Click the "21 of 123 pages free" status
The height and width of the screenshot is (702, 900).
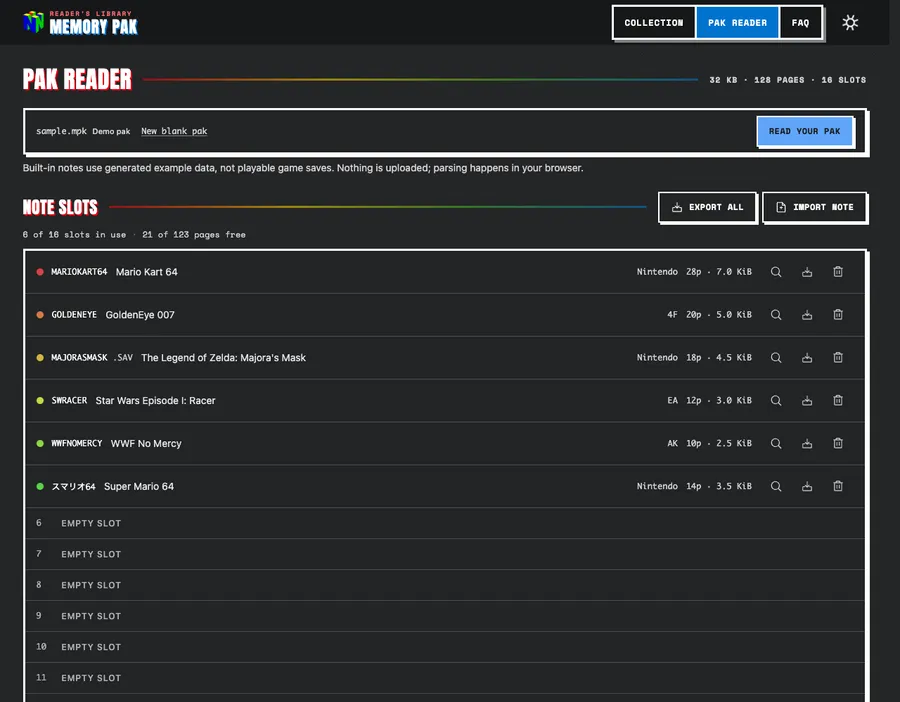tap(194, 235)
